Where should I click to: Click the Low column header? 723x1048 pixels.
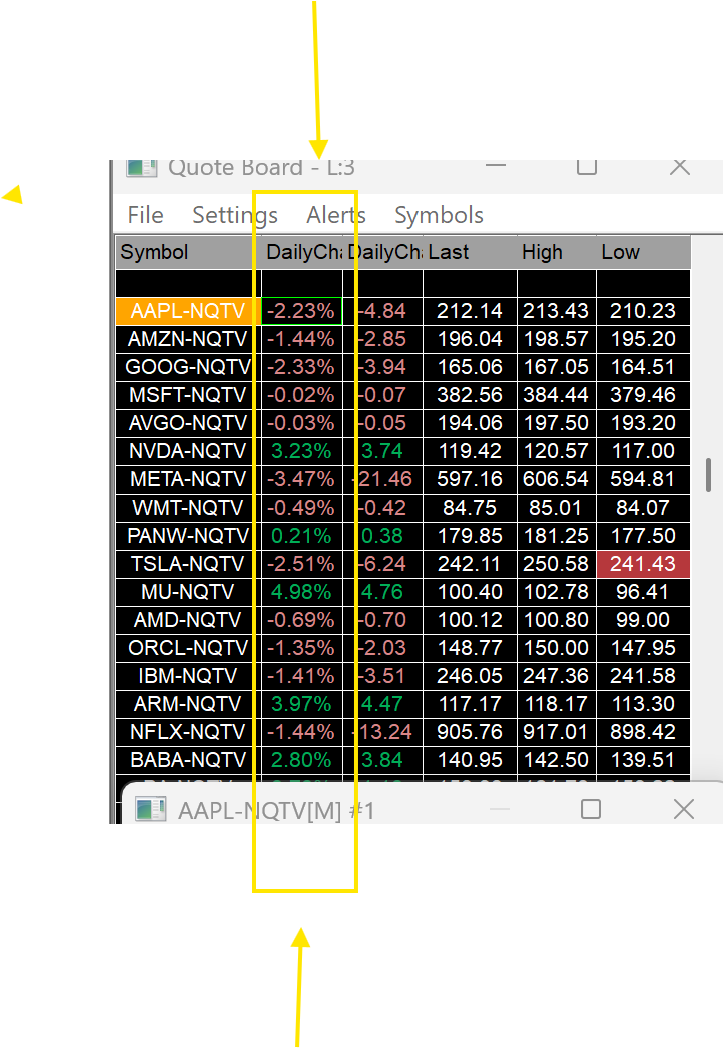pos(643,252)
